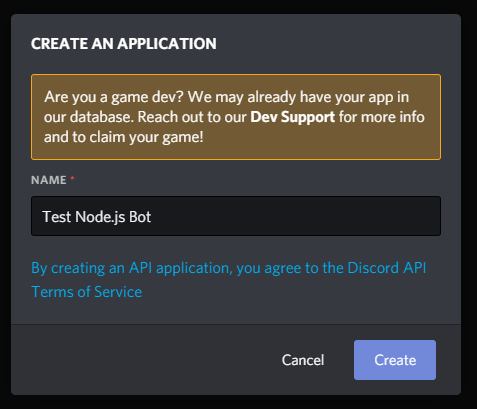Click the orange game dev notice banner
477x409 pixels.
point(236,117)
